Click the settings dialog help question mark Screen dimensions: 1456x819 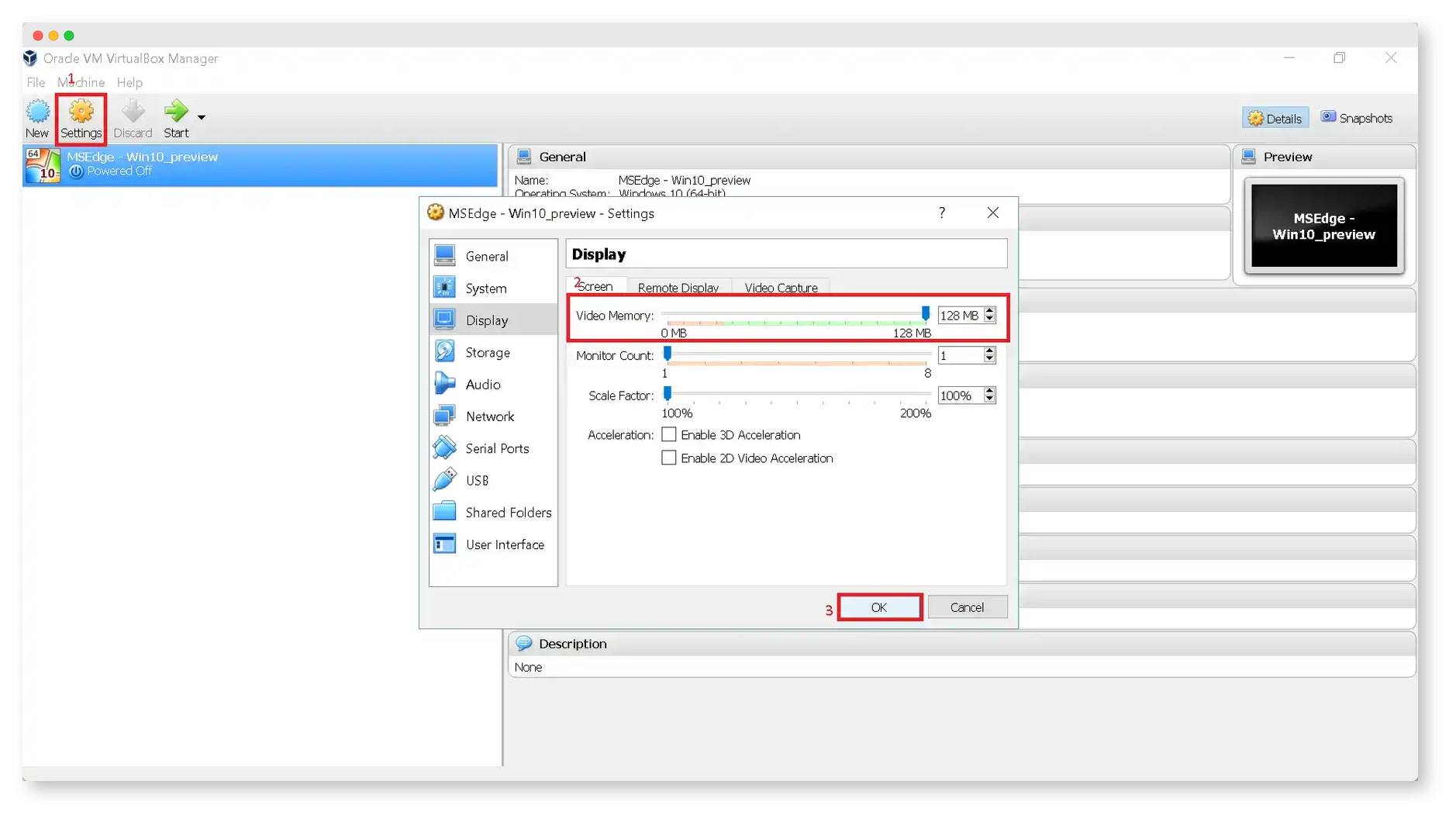pyautogui.click(x=941, y=213)
